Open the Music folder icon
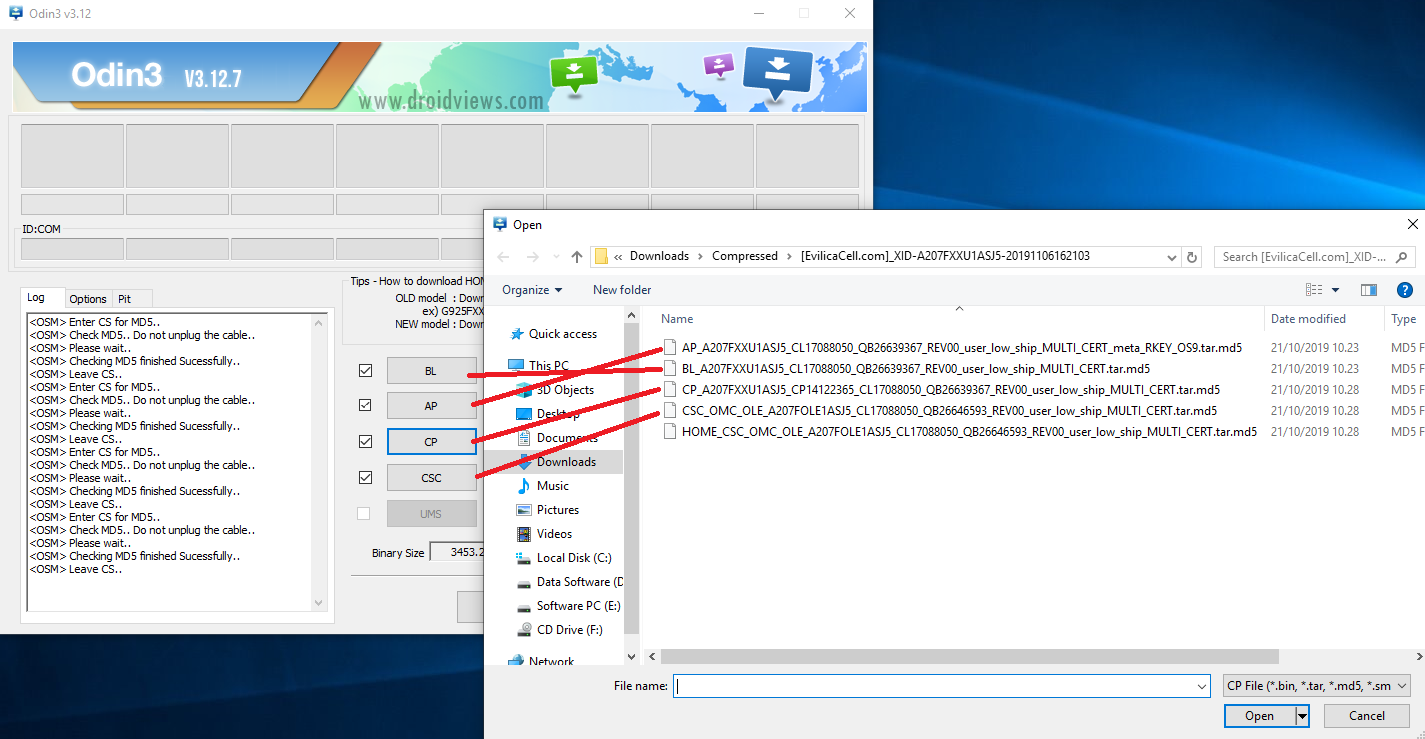Viewport: 1425px width, 739px height. point(525,485)
